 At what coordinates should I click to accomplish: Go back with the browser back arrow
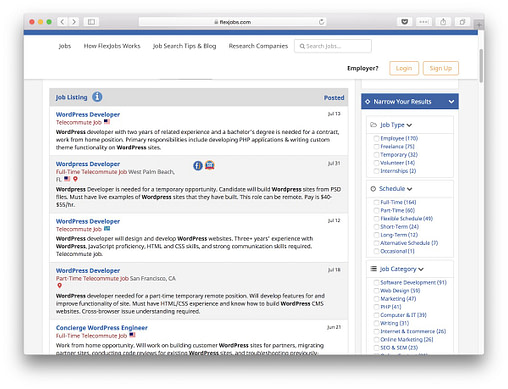click(x=62, y=22)
